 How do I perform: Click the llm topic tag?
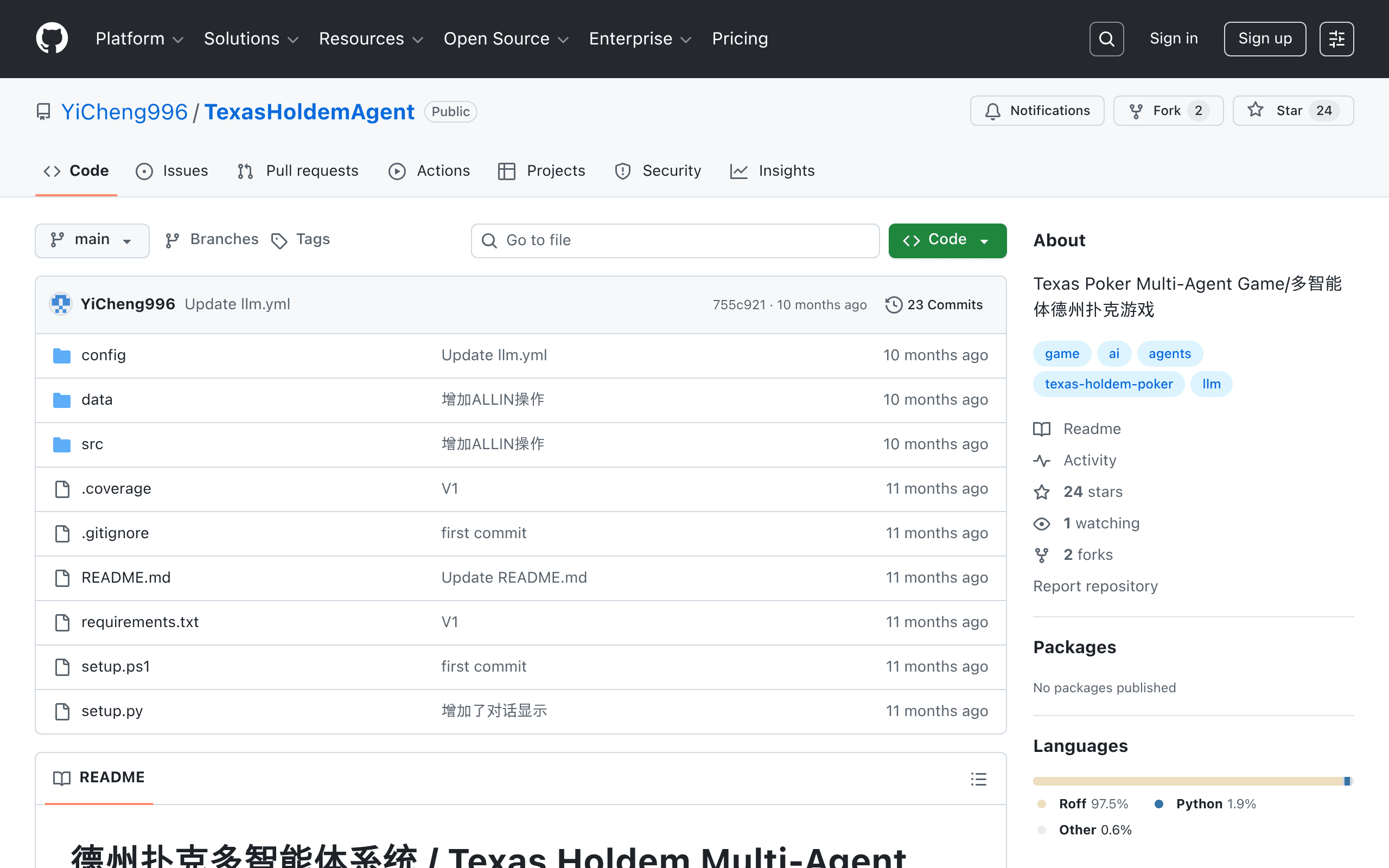1211,384
